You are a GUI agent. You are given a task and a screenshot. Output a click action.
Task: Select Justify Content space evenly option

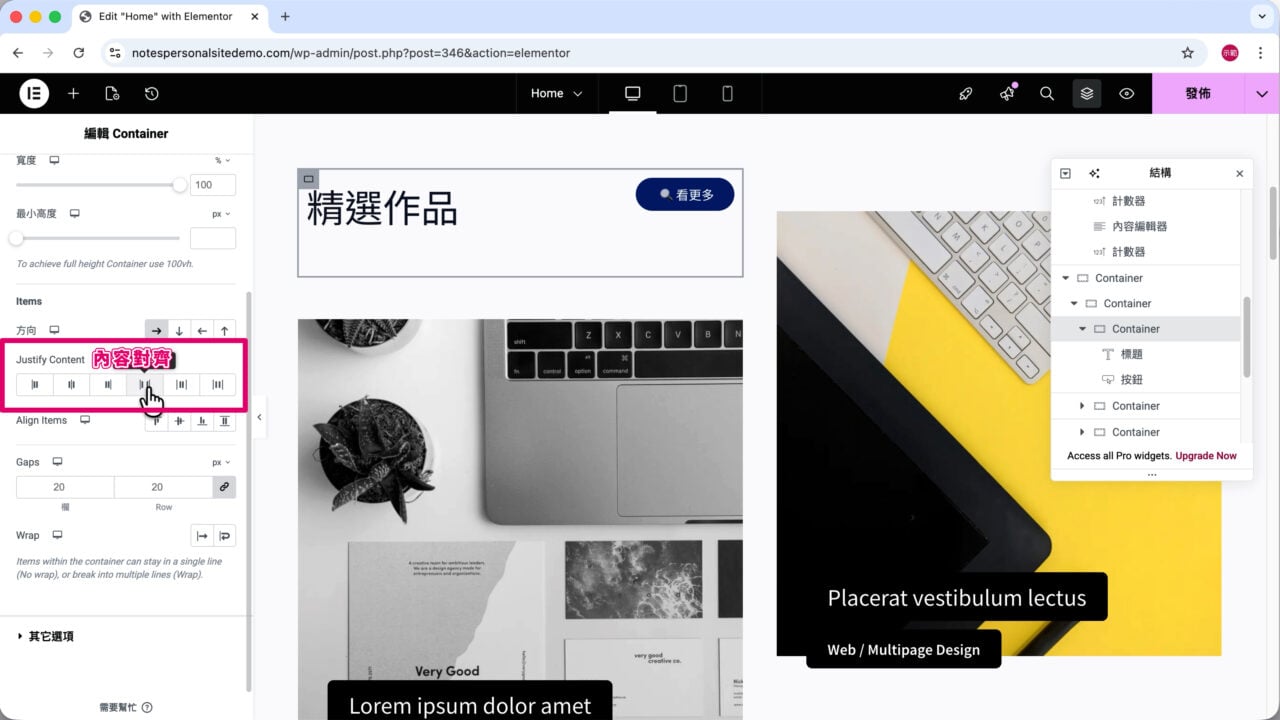coord(218,385)
